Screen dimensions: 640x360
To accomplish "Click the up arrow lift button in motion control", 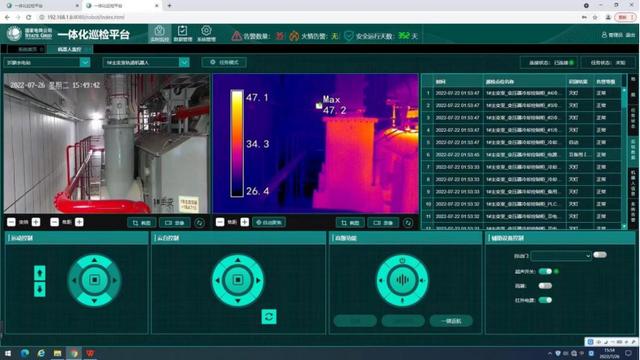I will pos(40,273).
